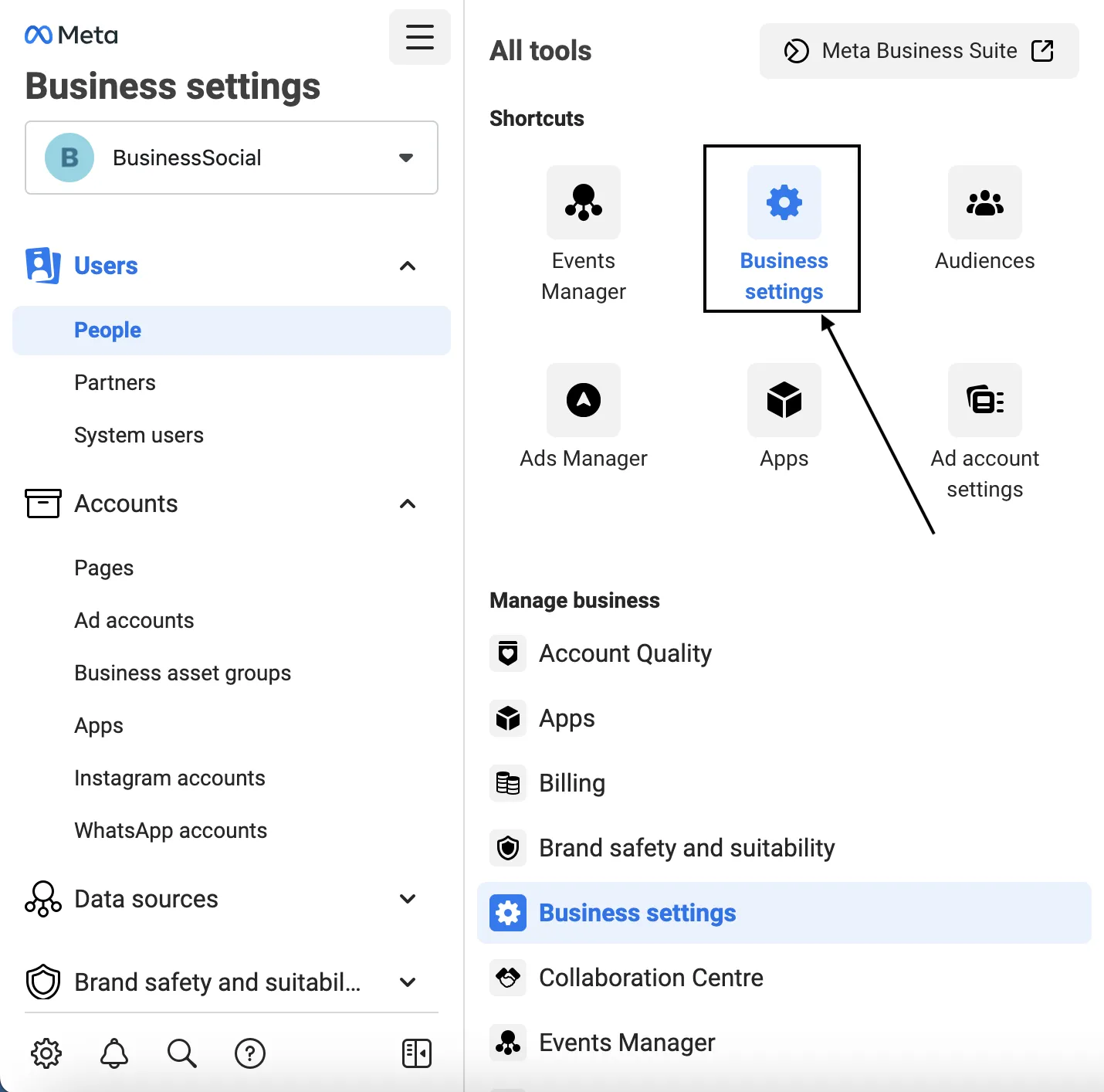Open the settings gear icon at sidebar bottom
1104x1092 pixels.
(46, 1053)
